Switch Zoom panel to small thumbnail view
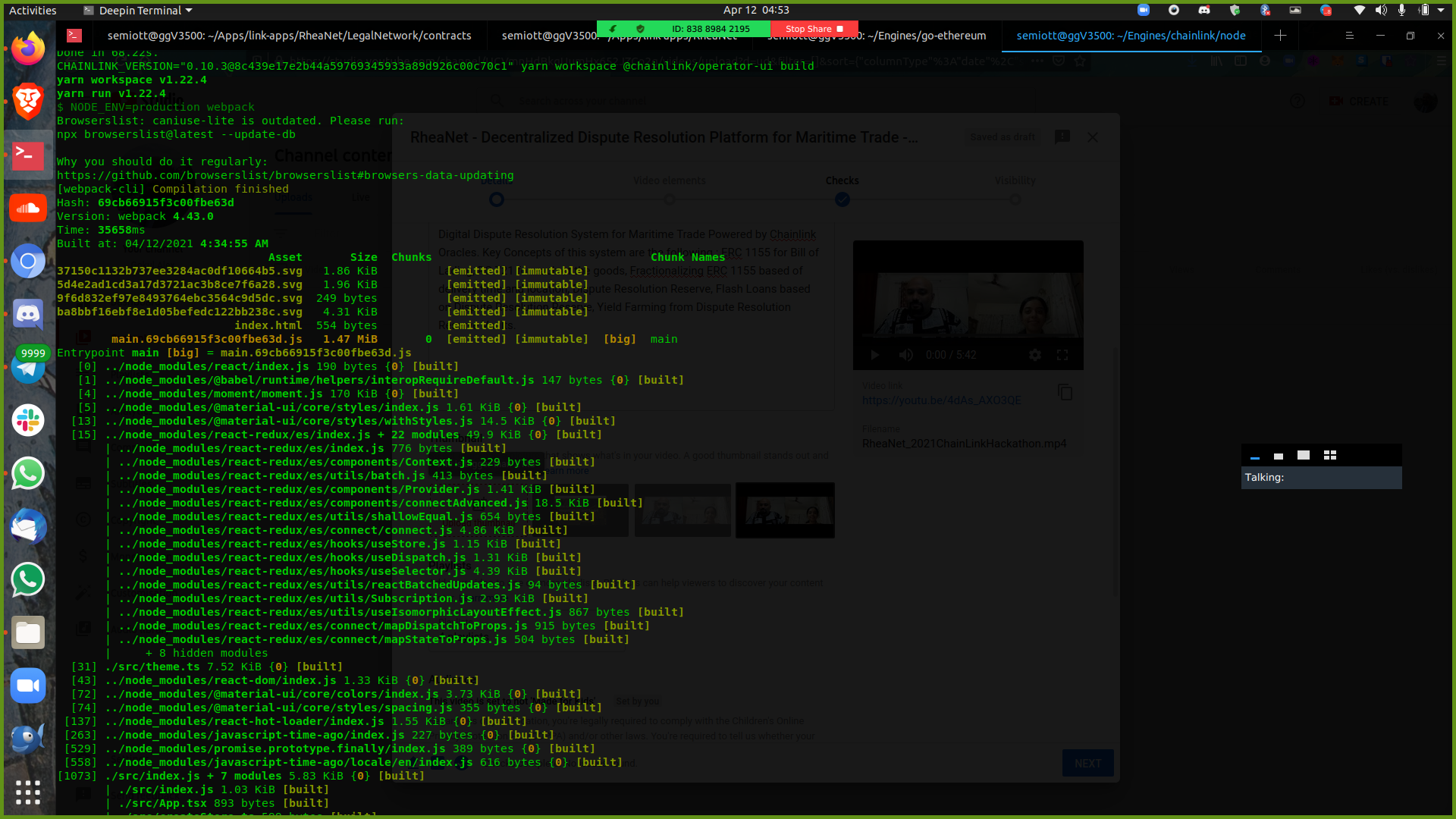 click(x=1279, y=456)
